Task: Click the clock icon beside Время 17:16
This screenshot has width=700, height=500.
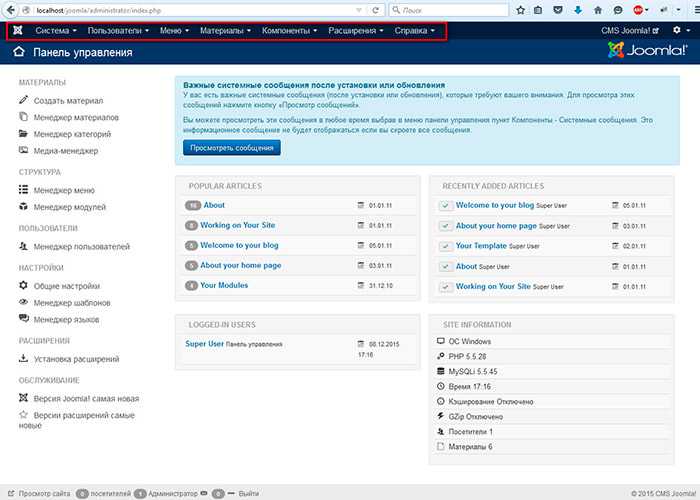Action: click(x=441, y=386)
